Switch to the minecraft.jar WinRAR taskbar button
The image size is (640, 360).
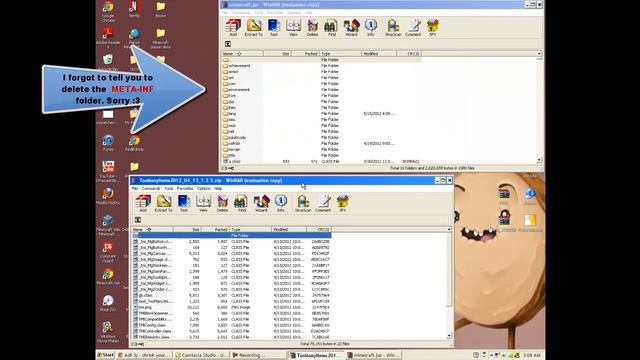coord(373,355)
